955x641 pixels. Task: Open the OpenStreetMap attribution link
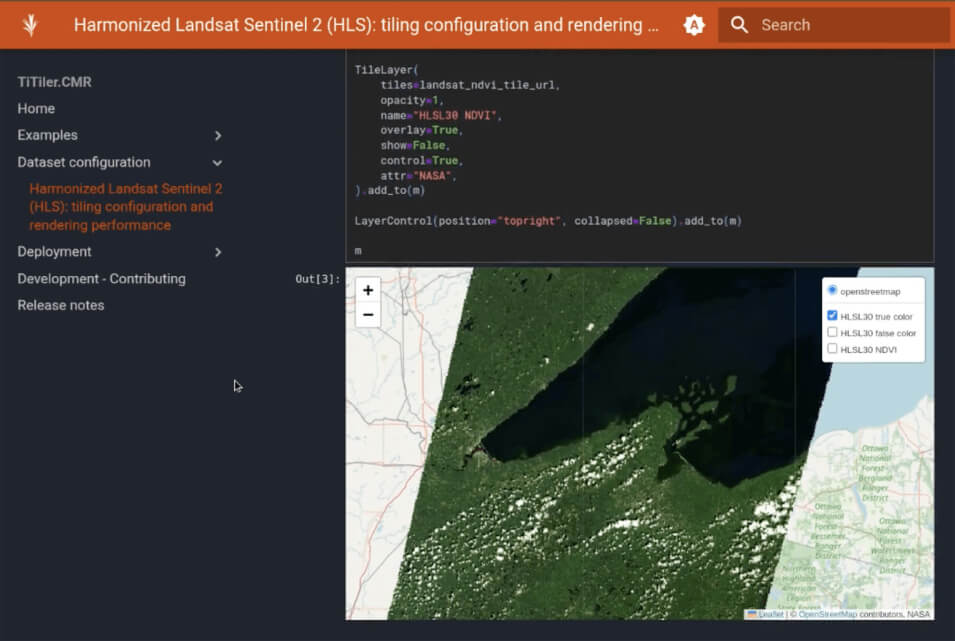827,614
